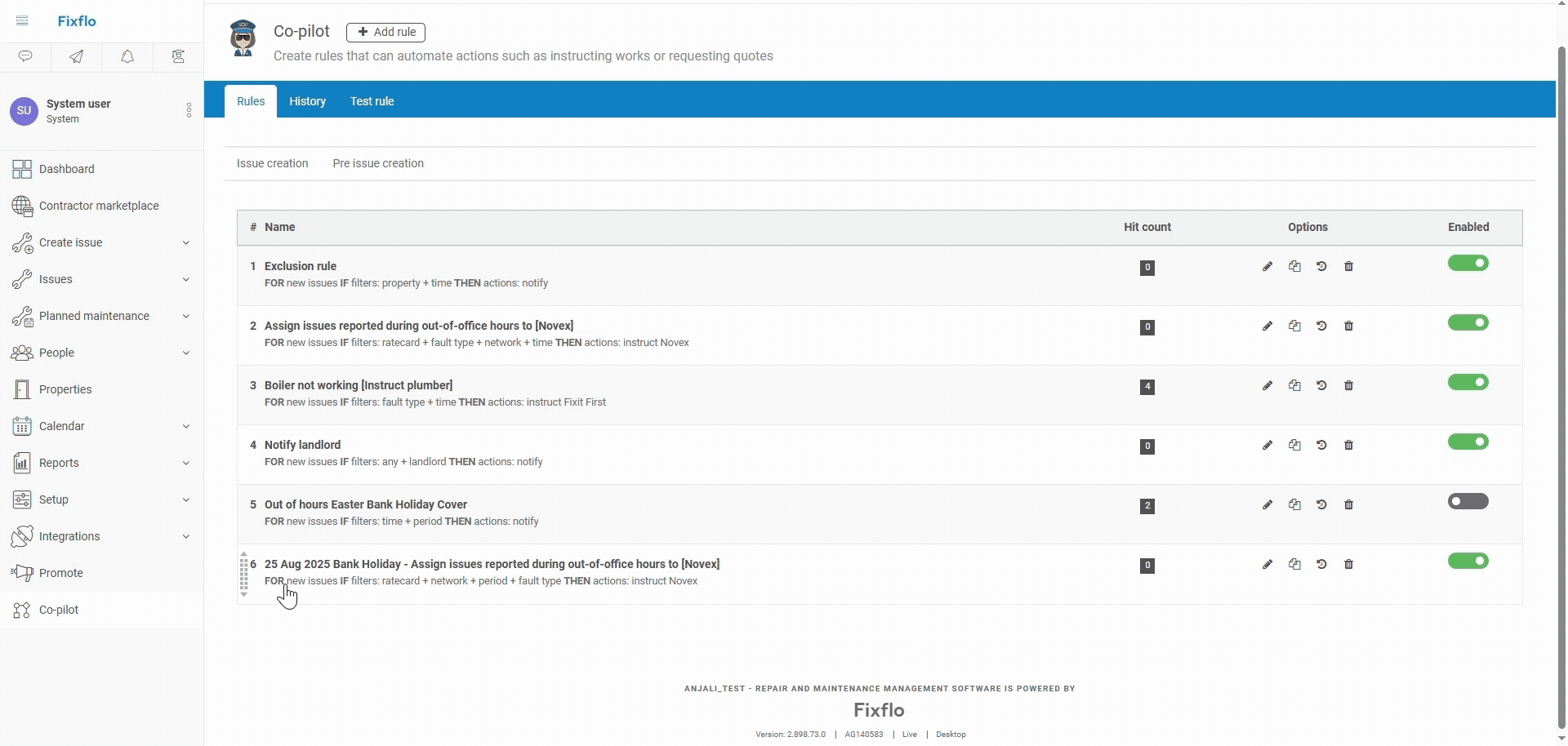The width and height of the screenshot is (1568, 746).
Task: Disable the Exclusion rule toggle
Action: click(x=1468, y=263)
